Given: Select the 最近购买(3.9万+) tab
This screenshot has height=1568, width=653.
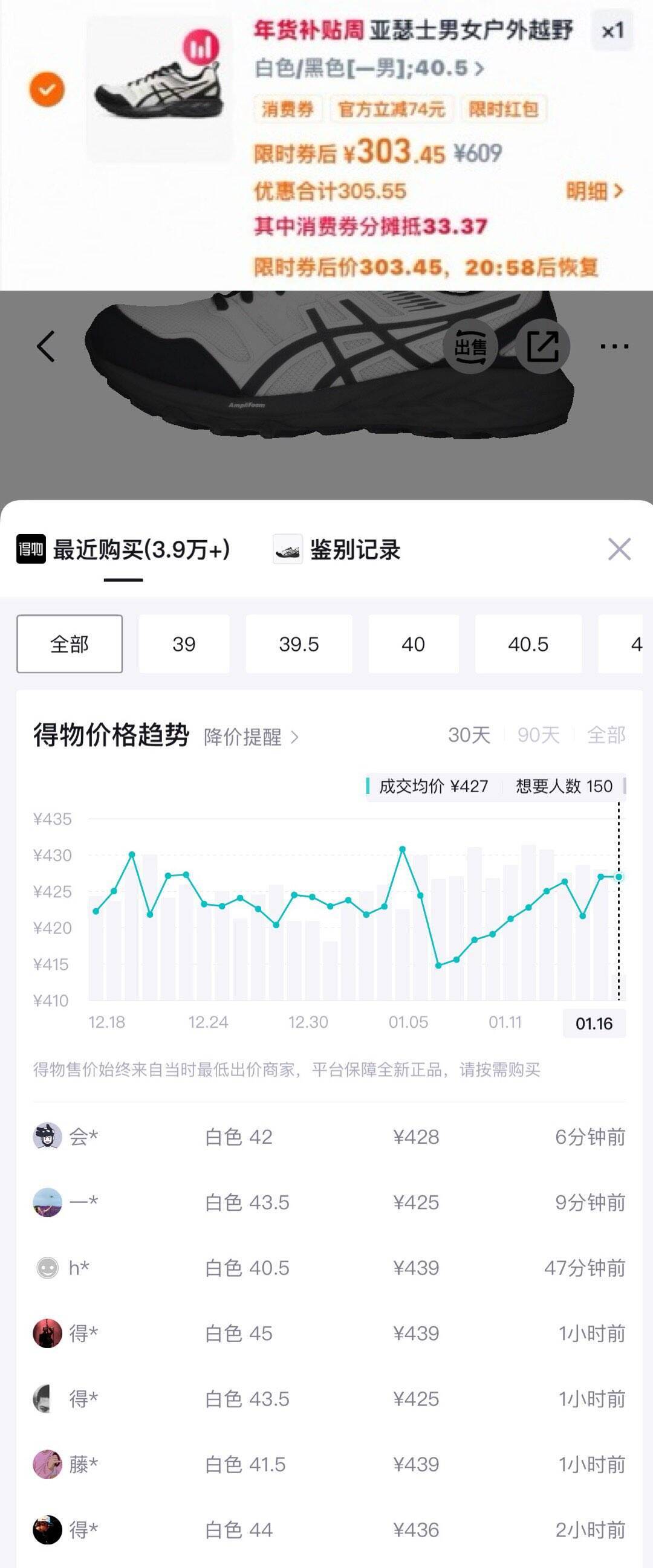Looking at the screenshot, I should 141,550.
